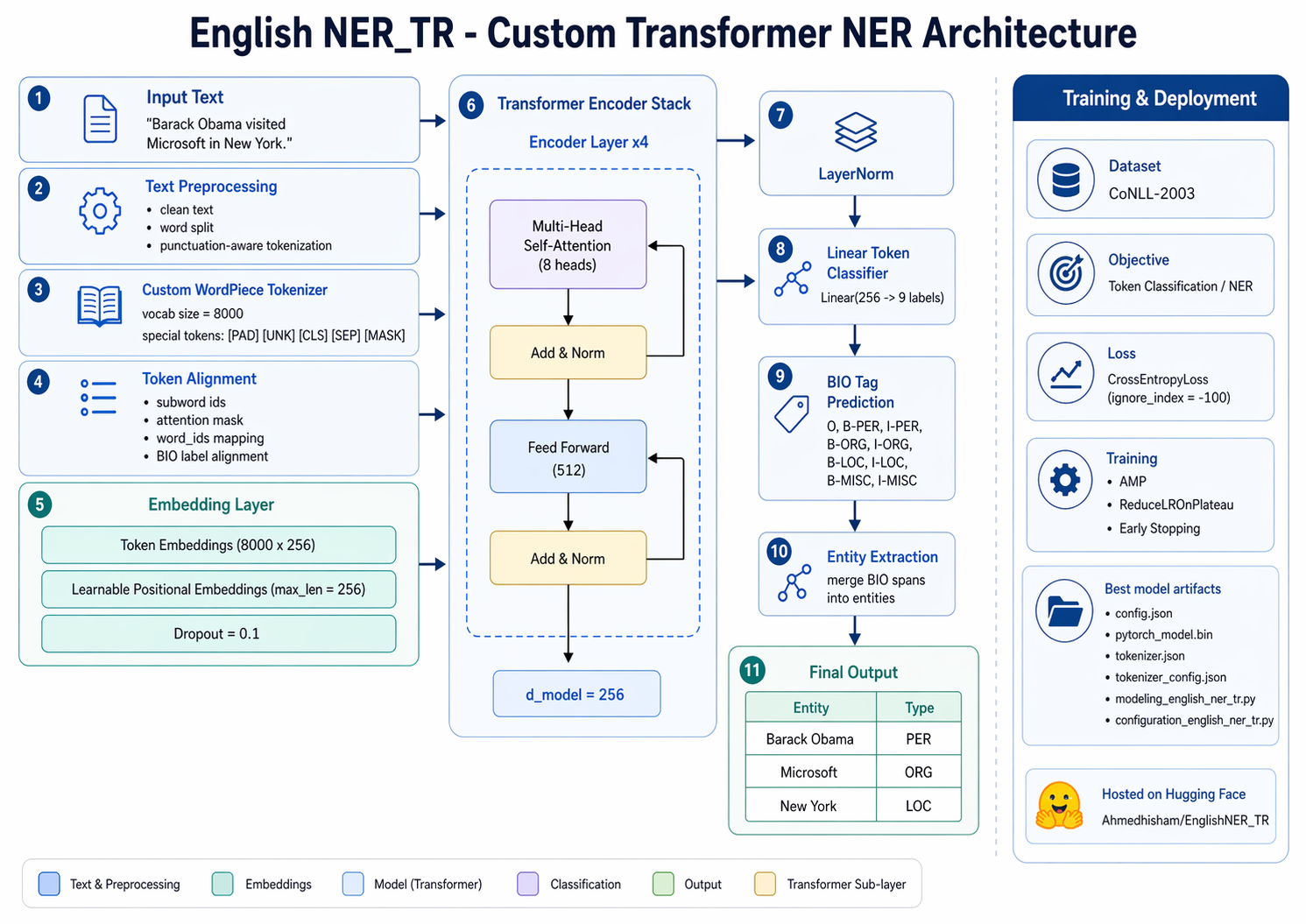Click the Output legend color swatch

[663, 884]
